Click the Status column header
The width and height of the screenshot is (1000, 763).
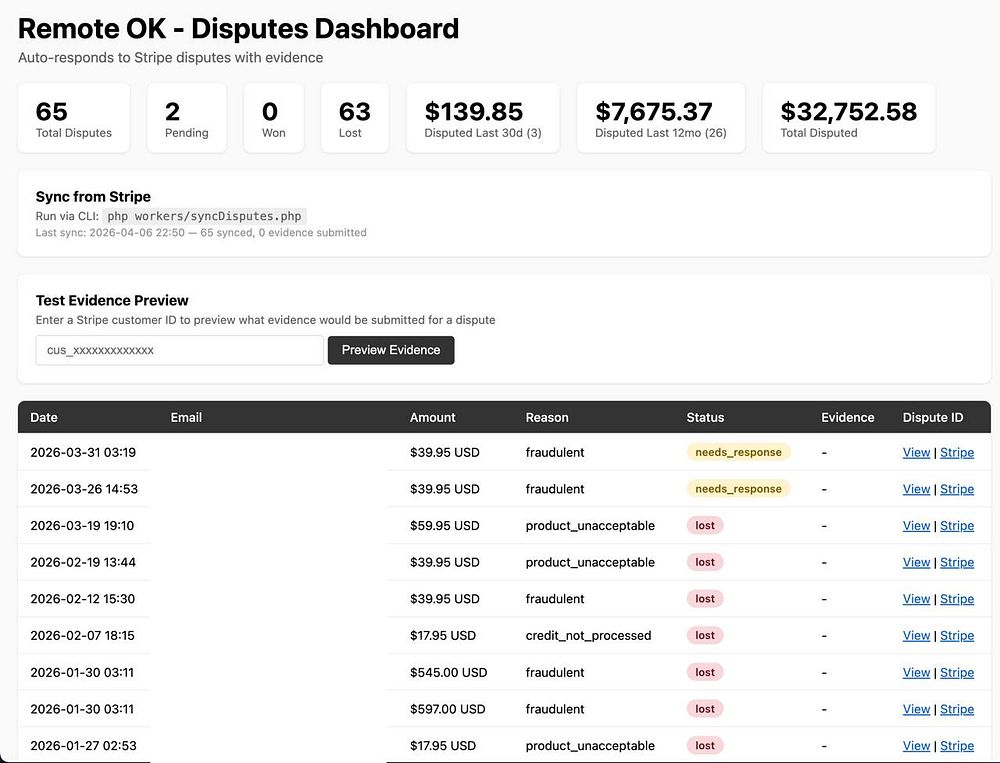705,417
